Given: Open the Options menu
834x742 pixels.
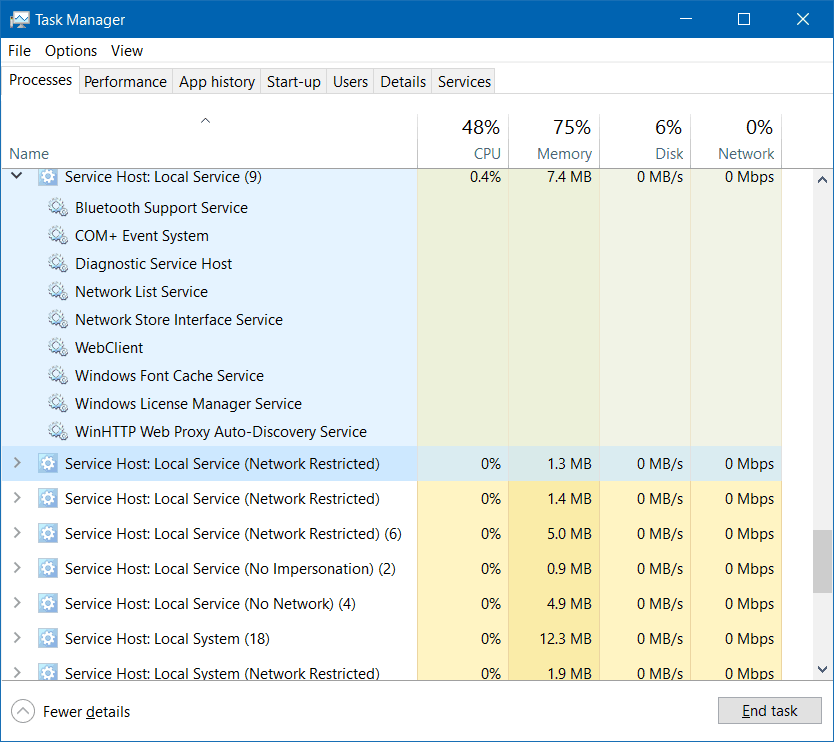Looking at the screenshot, I should (x=71, y=51).
